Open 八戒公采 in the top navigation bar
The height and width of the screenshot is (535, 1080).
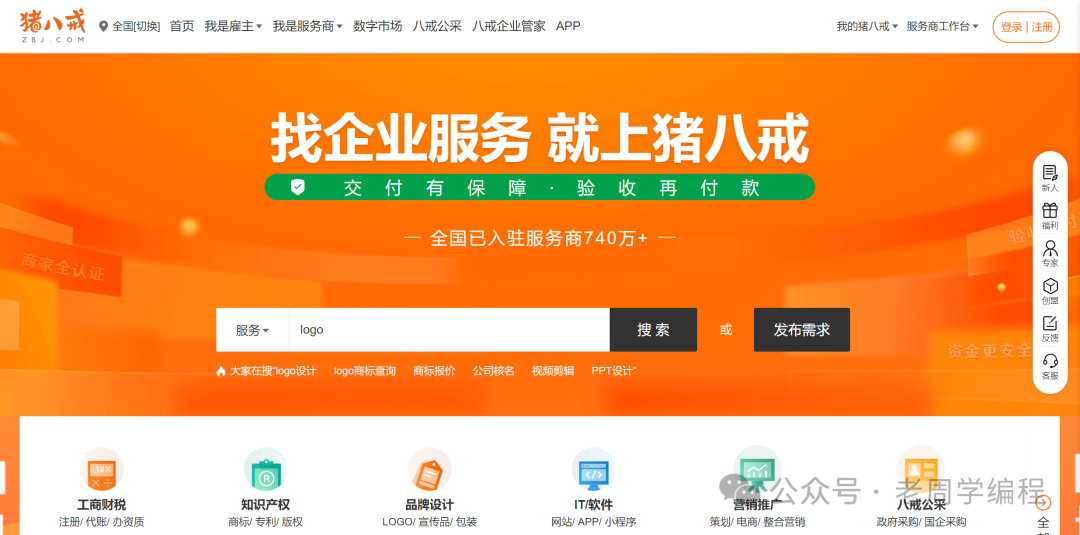point(437,26)
